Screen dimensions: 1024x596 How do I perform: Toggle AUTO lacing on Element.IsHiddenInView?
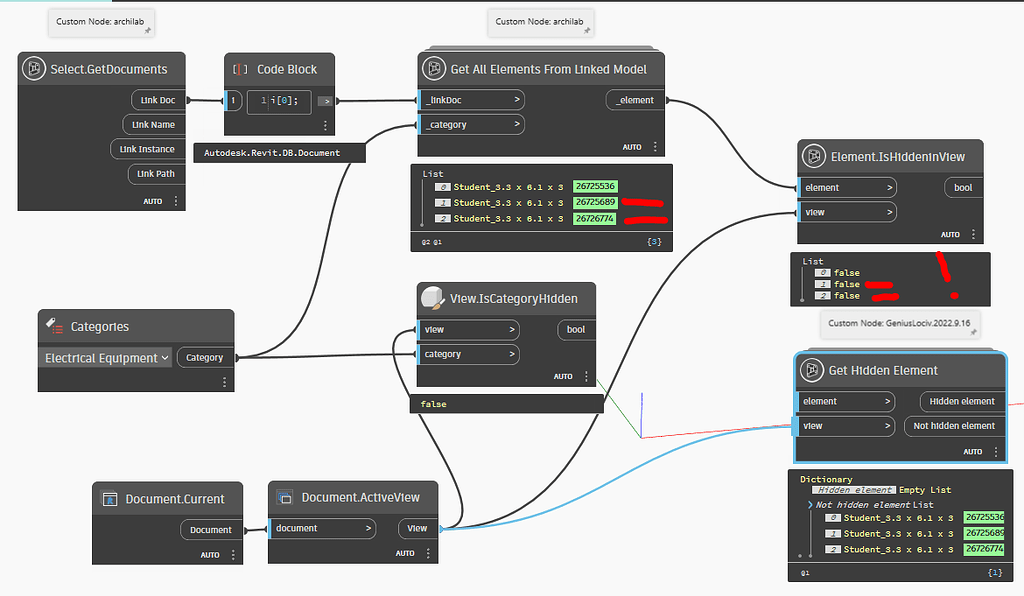click(950, 234)
